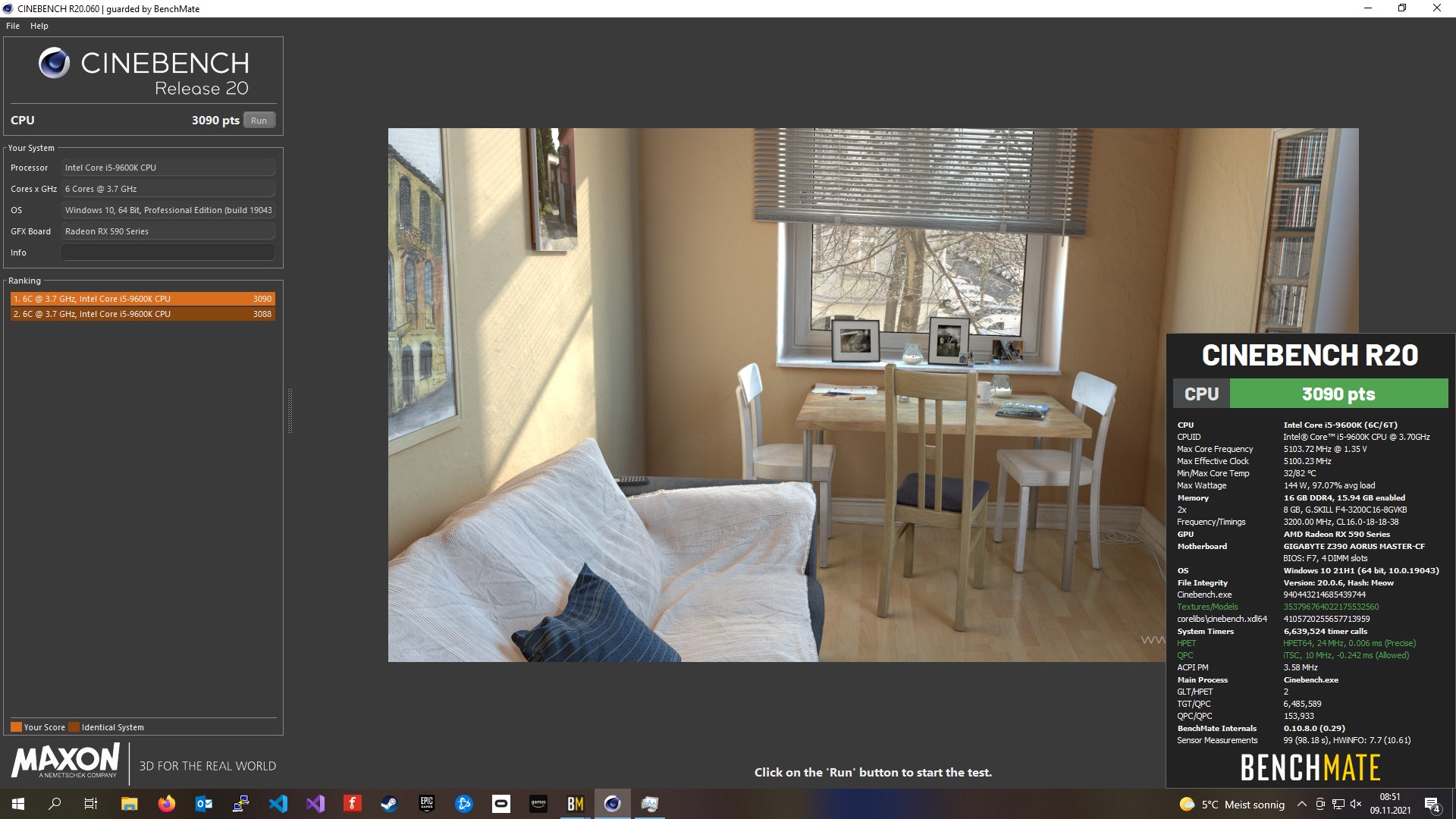1456x819 pixels.
Task: Click the Processor field showing Intel Core i5-9600K
Action: [x=168, y=168]
